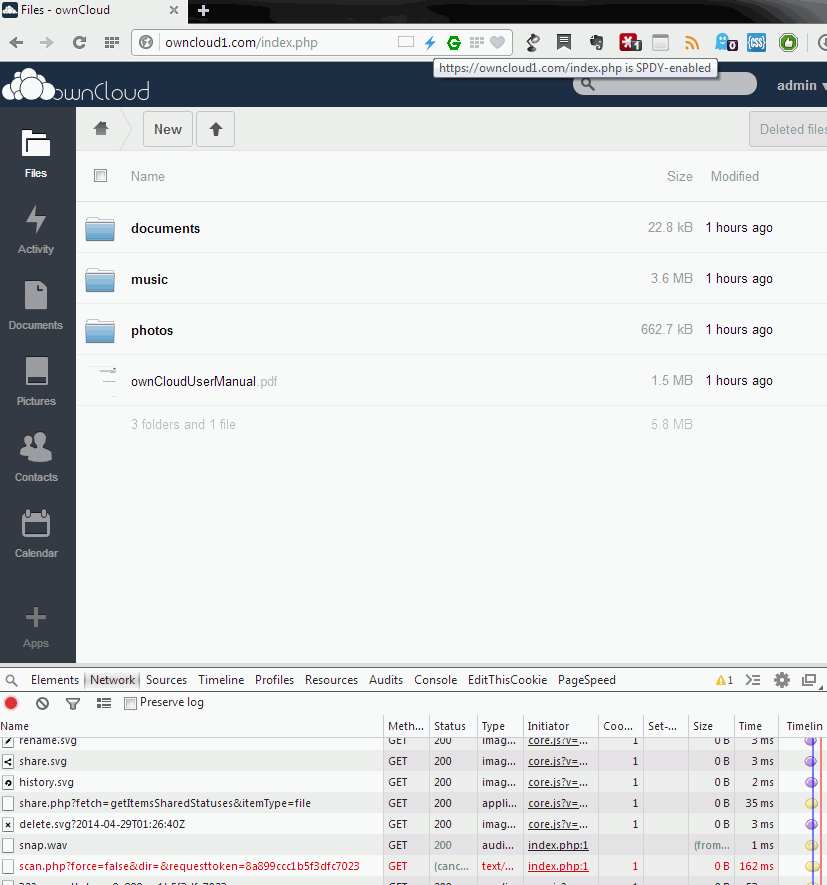827x885 pixels.
Task: Switch to the Console tab
Action: (436, 680)
